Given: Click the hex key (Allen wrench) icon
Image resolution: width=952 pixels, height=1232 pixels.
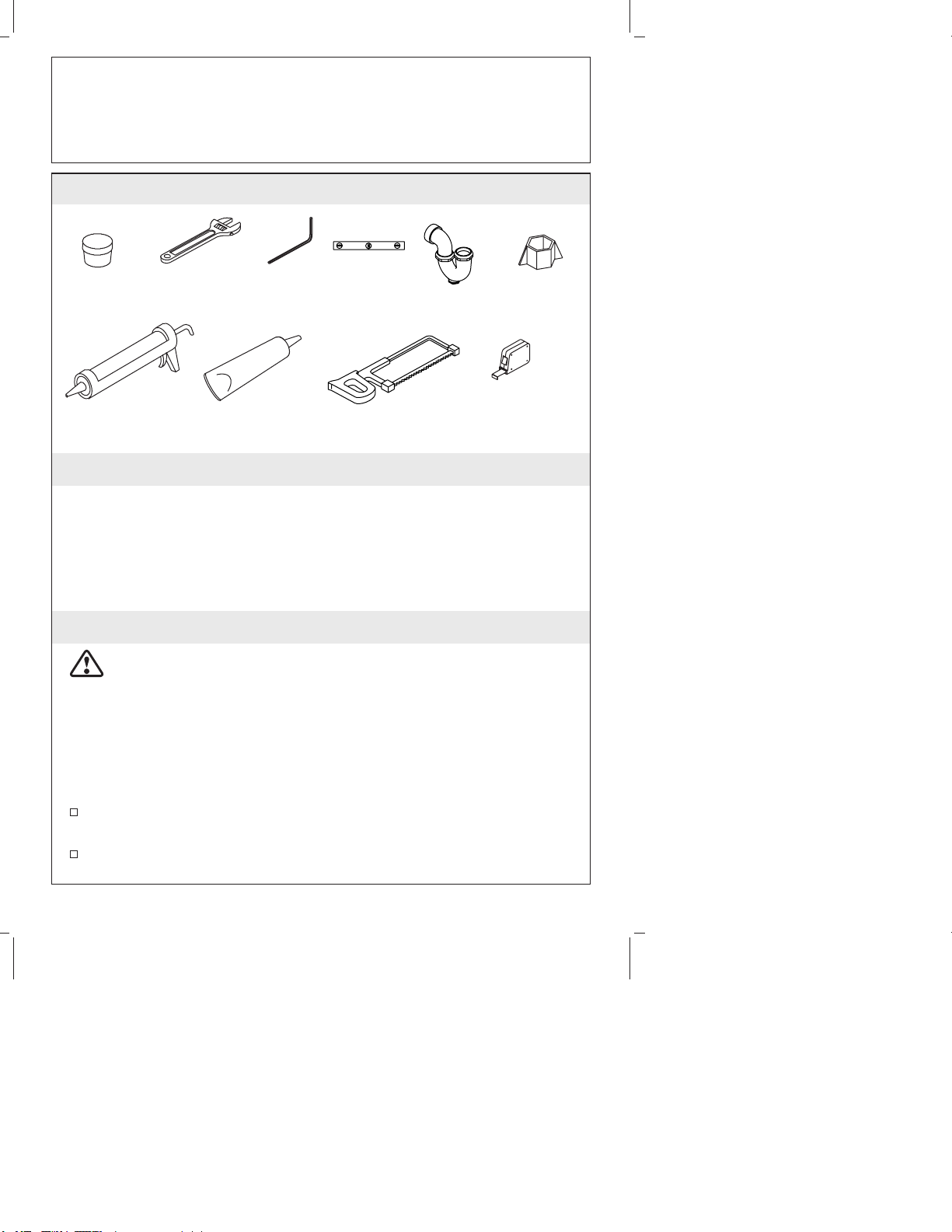Looking at the screenshot, I should pyautogui.click(x=291, y=240).
